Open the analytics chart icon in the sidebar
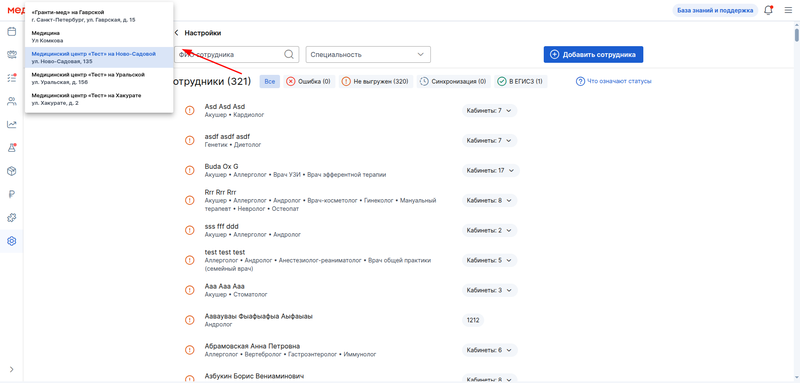Image resolution: width=800 pixels, height=383 pixels. pos(11,124)
